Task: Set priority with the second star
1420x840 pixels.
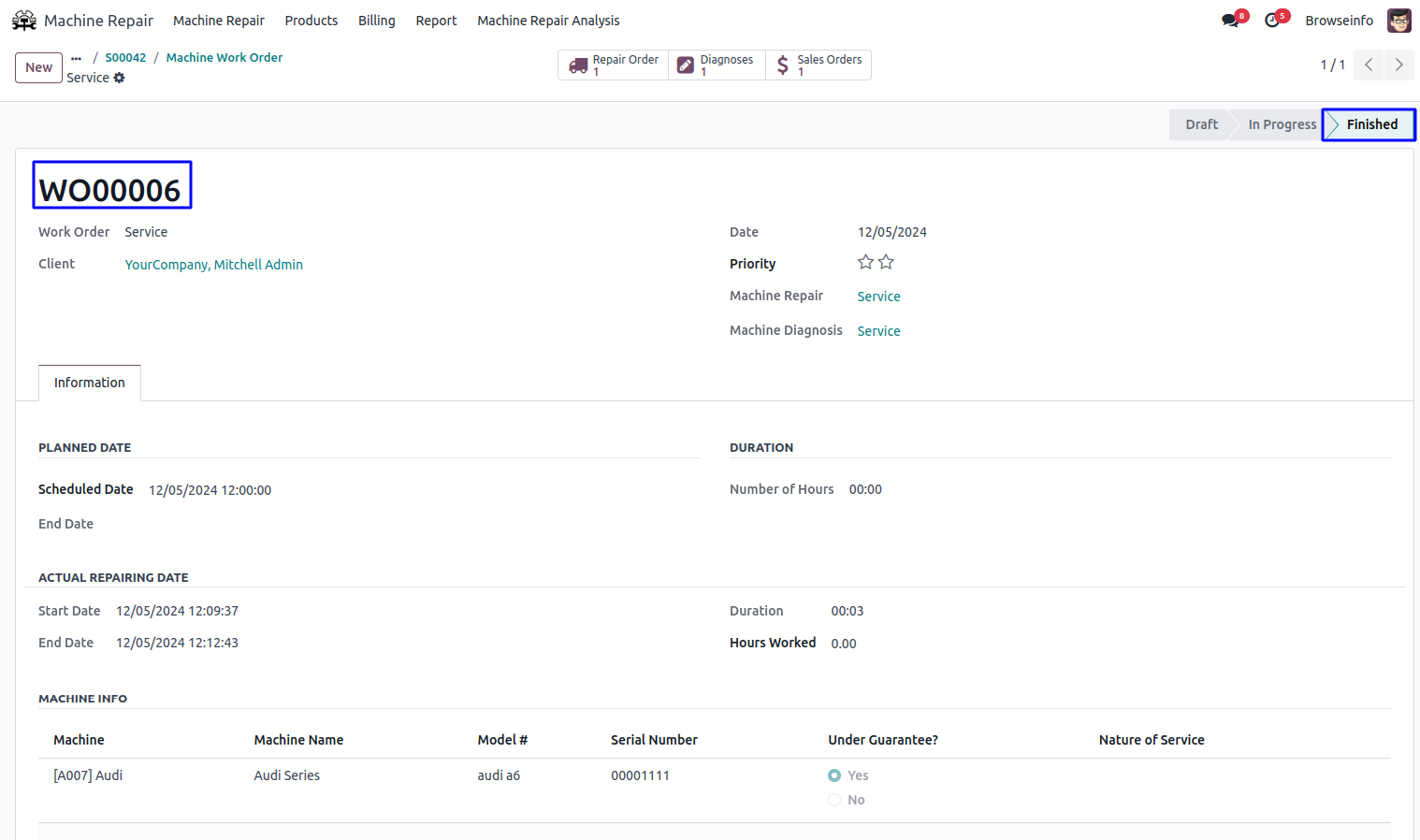Action: click(x=886, y=263)
